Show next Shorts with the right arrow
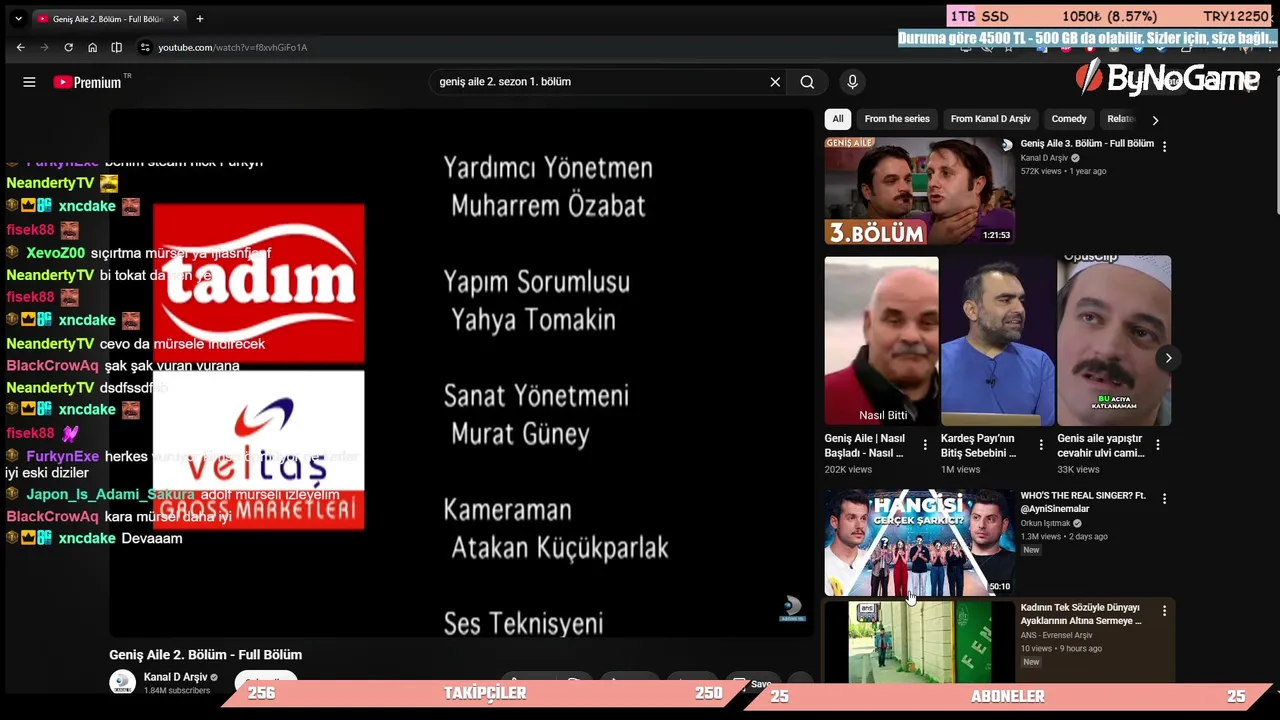Image resolution: width=1280 pixels, height=720 pixels. tap(1168, 358)
